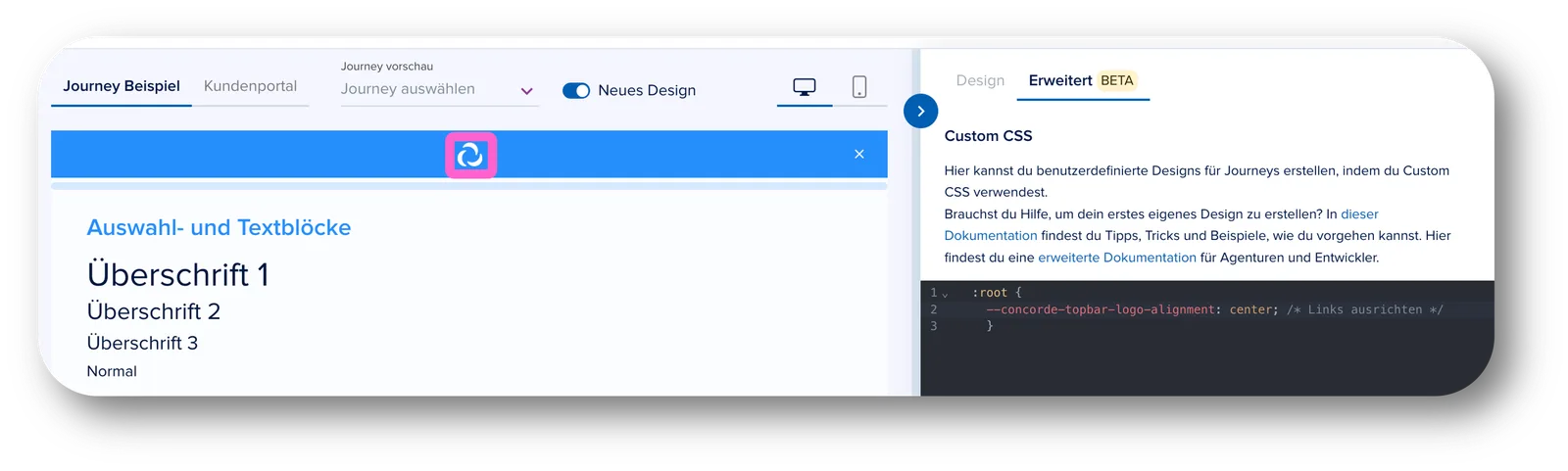Select the Kundenportal tab
The image size is (1568, 471).
(250, 86)
